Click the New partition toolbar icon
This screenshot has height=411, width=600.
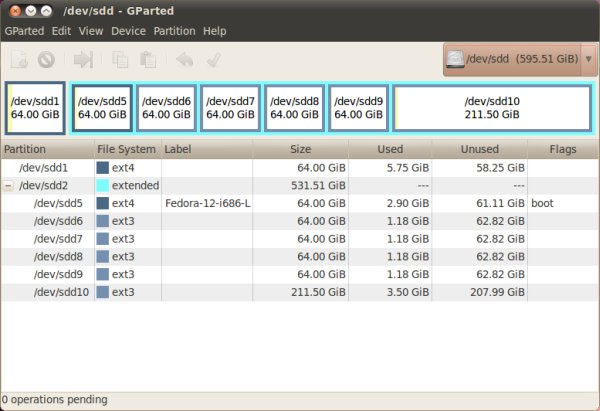click(x=19, y=60)
